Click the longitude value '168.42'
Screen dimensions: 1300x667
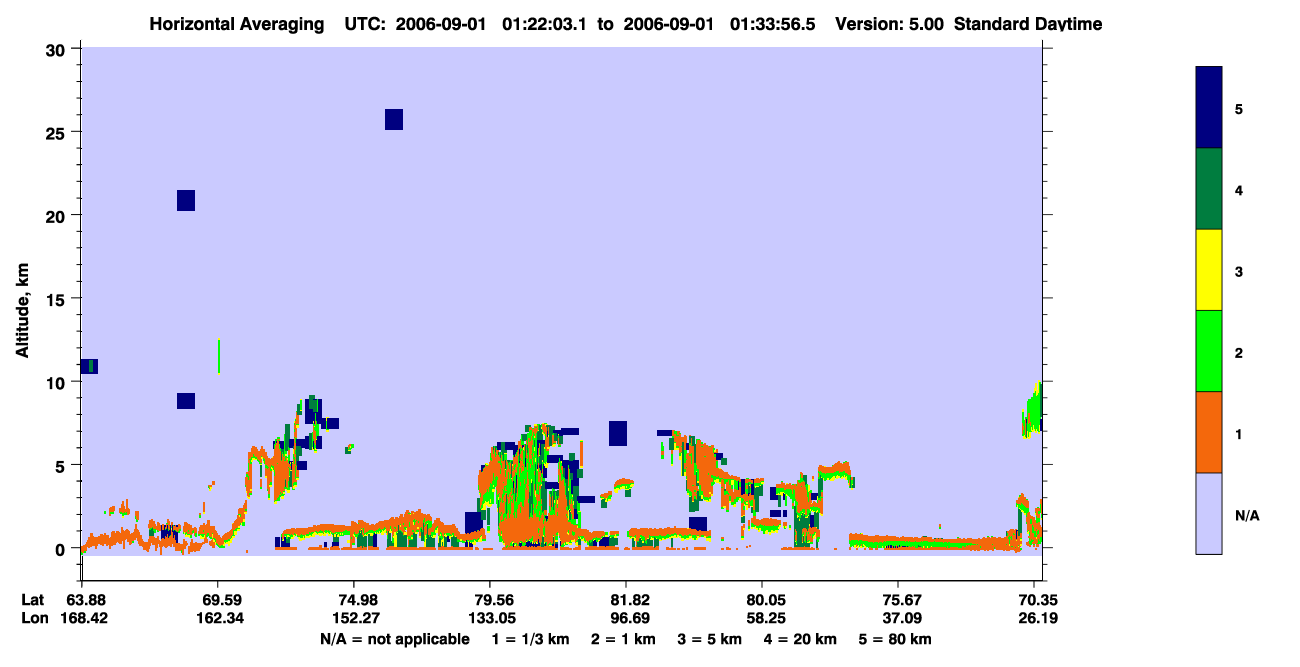(x=82, y=618)
